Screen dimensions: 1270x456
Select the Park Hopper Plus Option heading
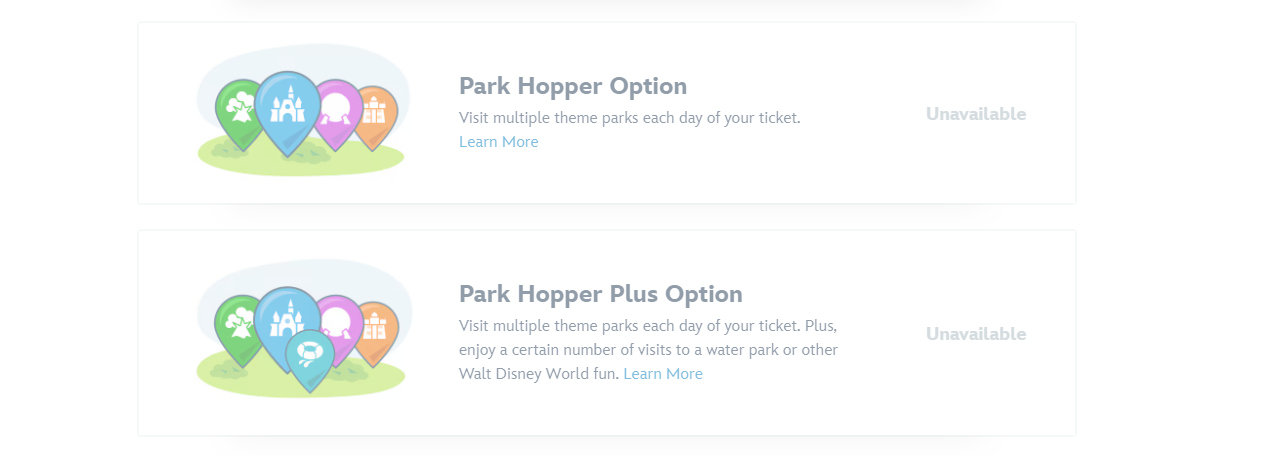click(x=600, y=294)
